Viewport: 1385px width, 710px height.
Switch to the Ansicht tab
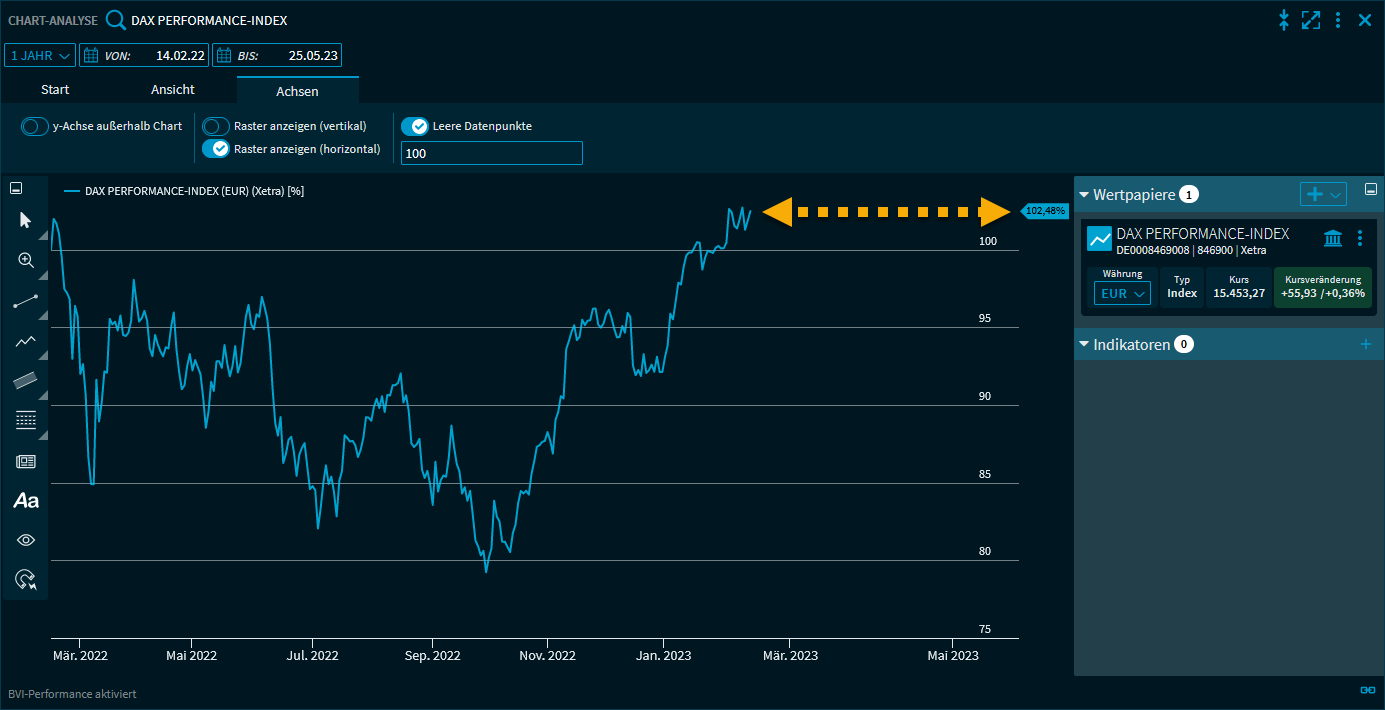[173, 90]
